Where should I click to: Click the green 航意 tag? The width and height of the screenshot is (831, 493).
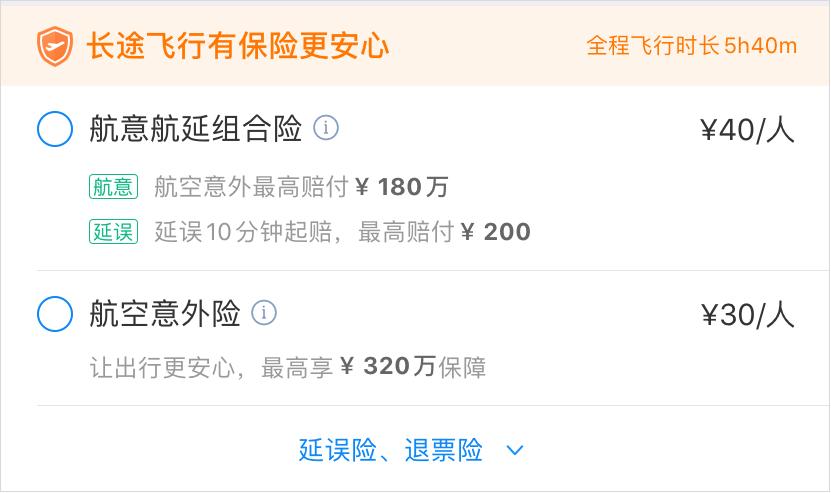click(112, 187)
